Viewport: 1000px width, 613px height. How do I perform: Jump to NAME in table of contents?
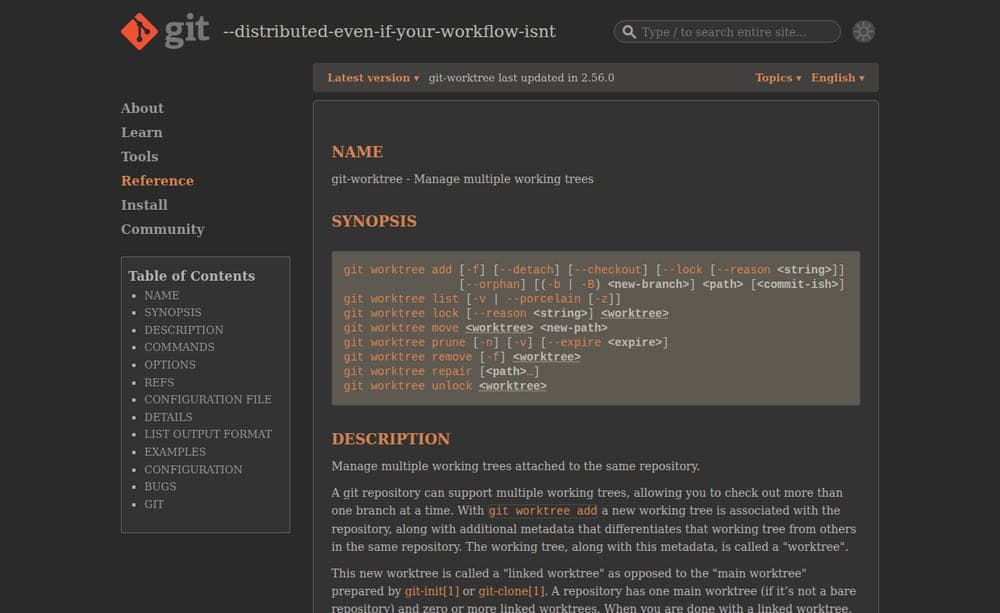click(x=161, y=295)
